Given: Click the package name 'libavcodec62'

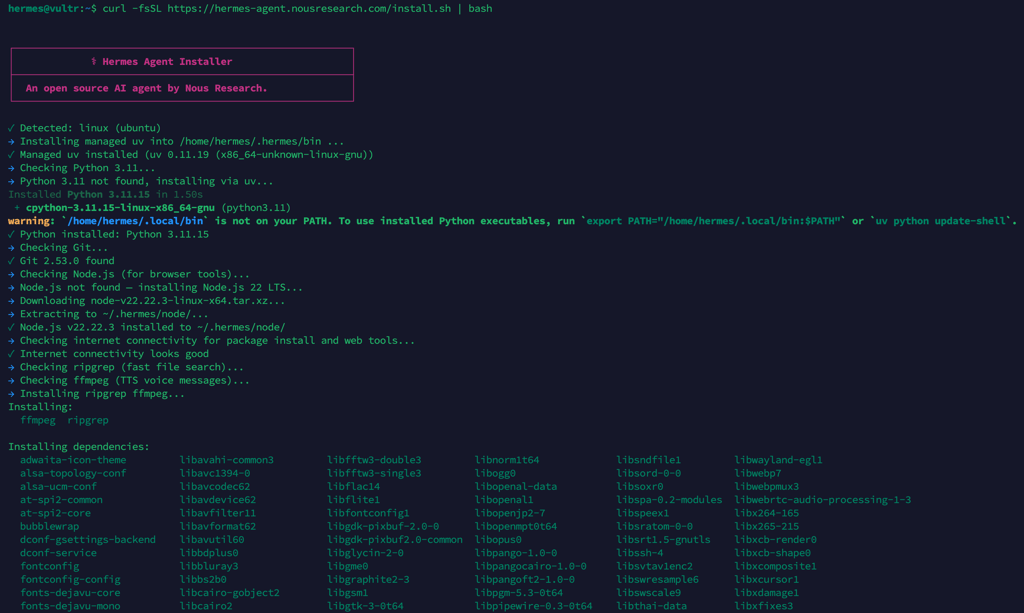Looking at the screenshot, I should pos(215,486).
